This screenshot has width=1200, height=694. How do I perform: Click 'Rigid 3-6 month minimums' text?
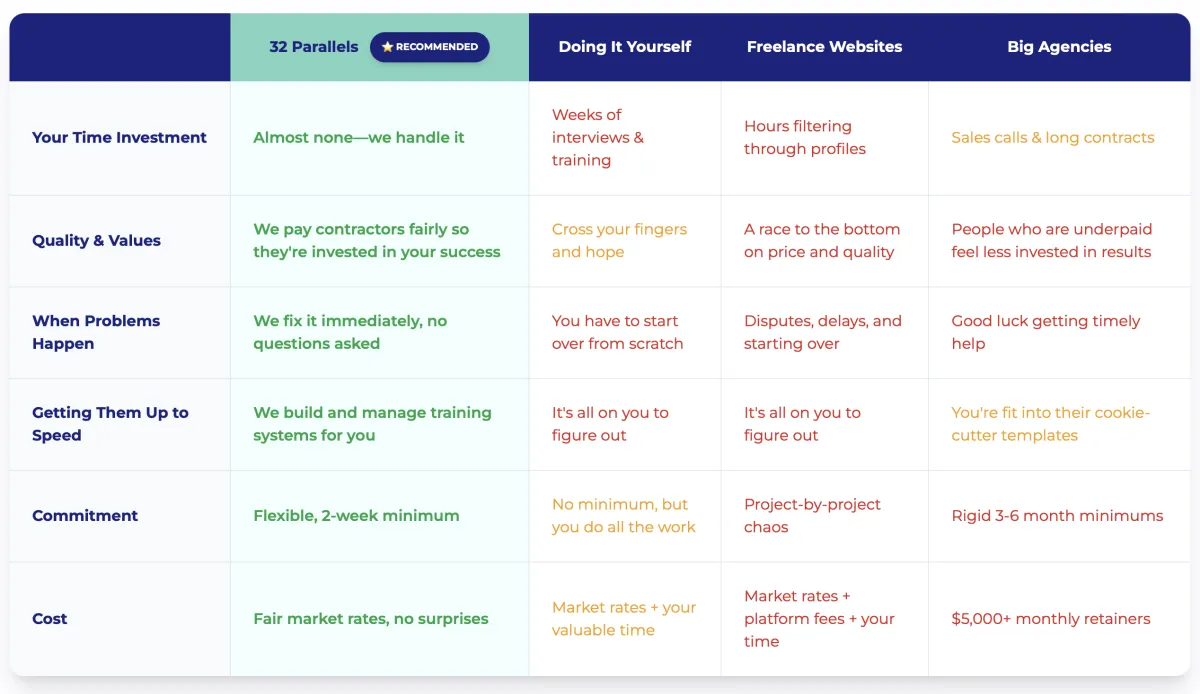(1057, 516)
